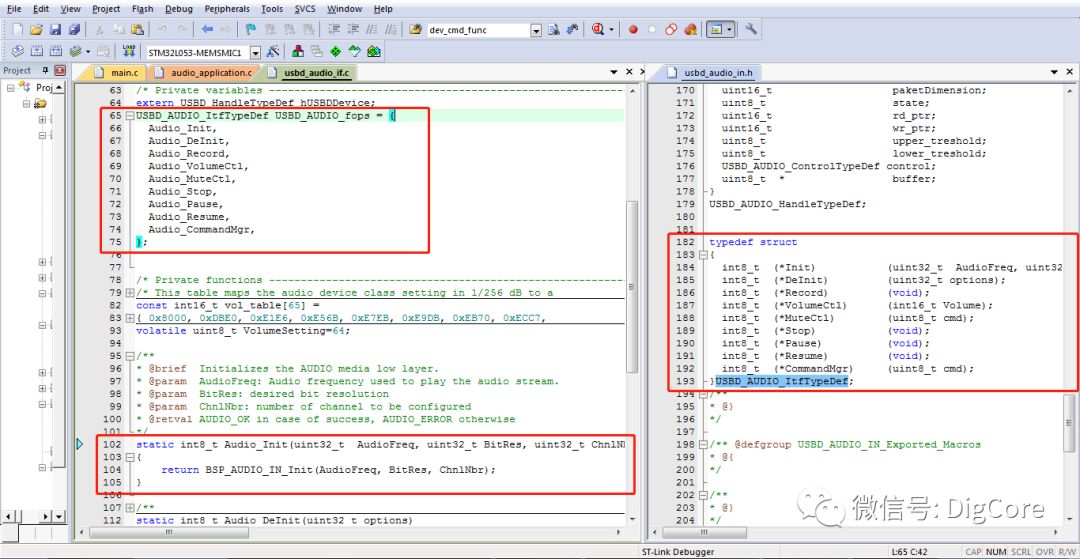This screenshot has height=559, width=1080.
Task: Indent selected lines
Action: pyautogui.click(x=333, y=30)
